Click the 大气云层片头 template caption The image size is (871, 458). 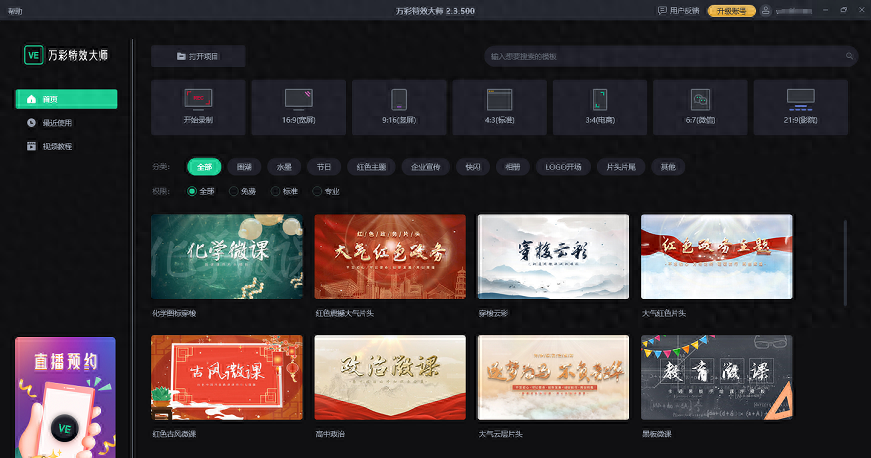(500, 434)
